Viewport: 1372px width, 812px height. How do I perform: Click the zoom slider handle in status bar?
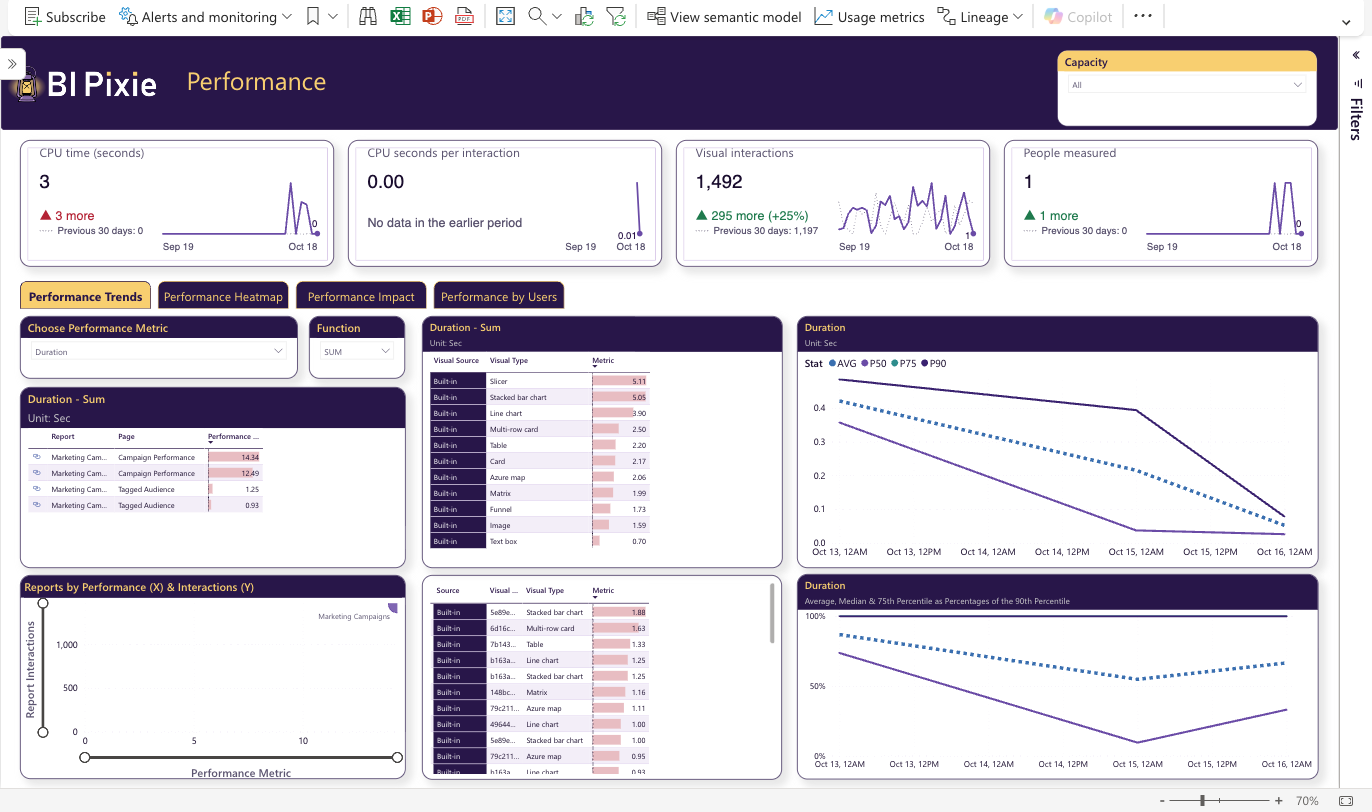(1203, 801)
